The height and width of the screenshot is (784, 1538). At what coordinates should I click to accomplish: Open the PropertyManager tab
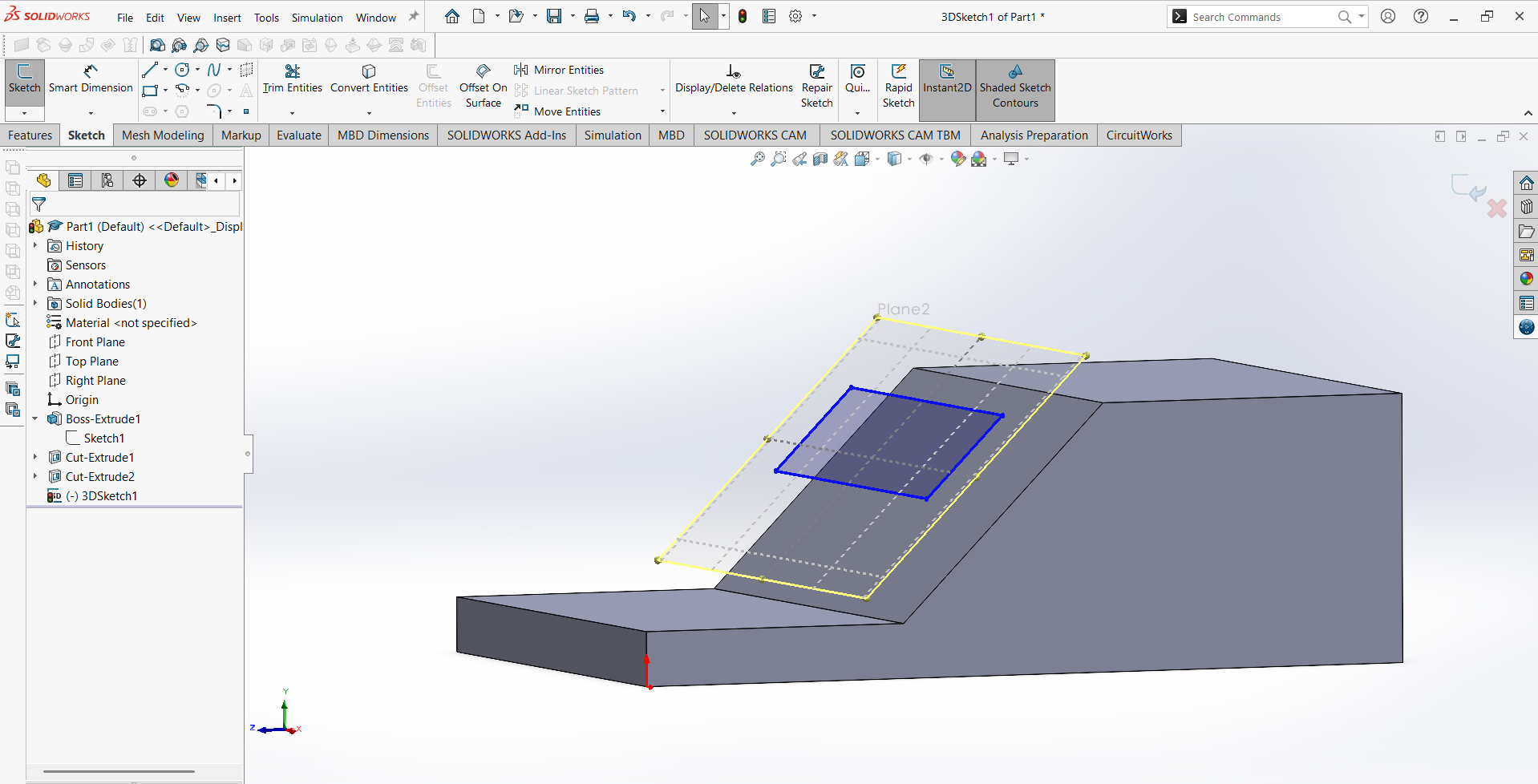[75, 180]
